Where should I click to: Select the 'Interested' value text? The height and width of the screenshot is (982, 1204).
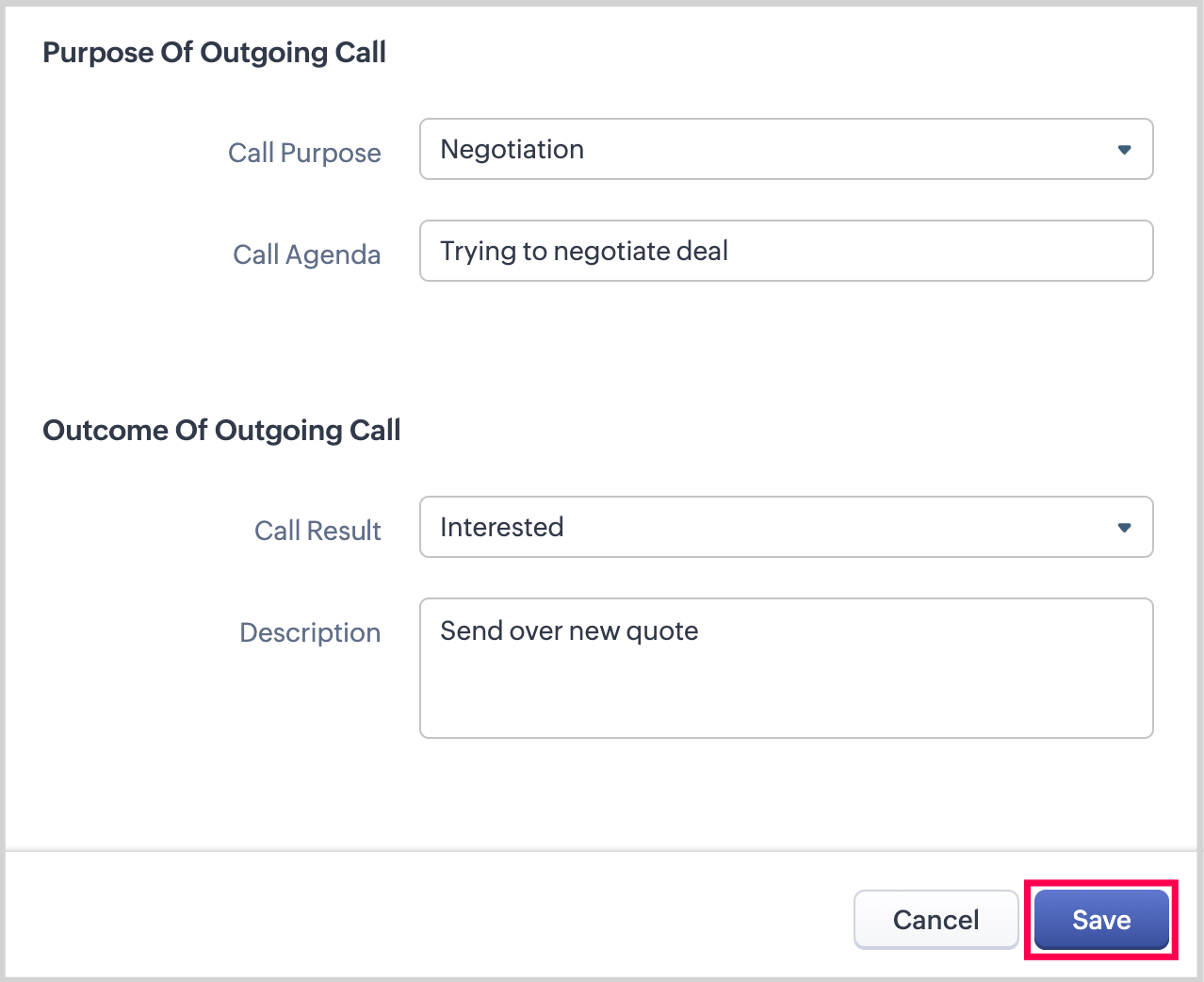tap(502, 528)
